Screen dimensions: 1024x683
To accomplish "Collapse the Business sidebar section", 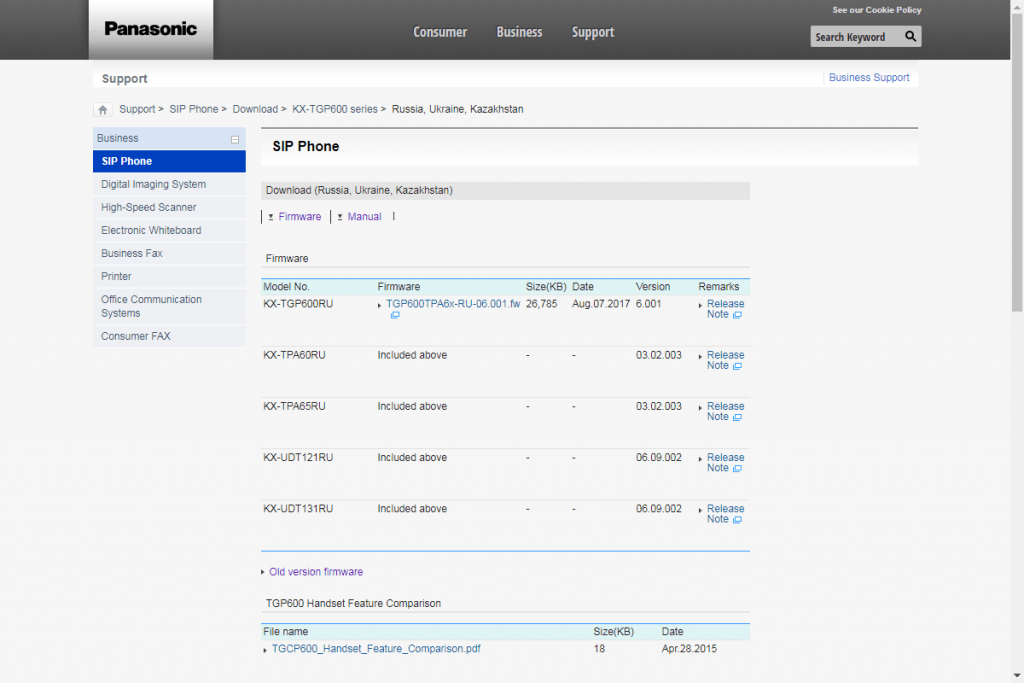I will pyautogui.click(x=235, y=139).
